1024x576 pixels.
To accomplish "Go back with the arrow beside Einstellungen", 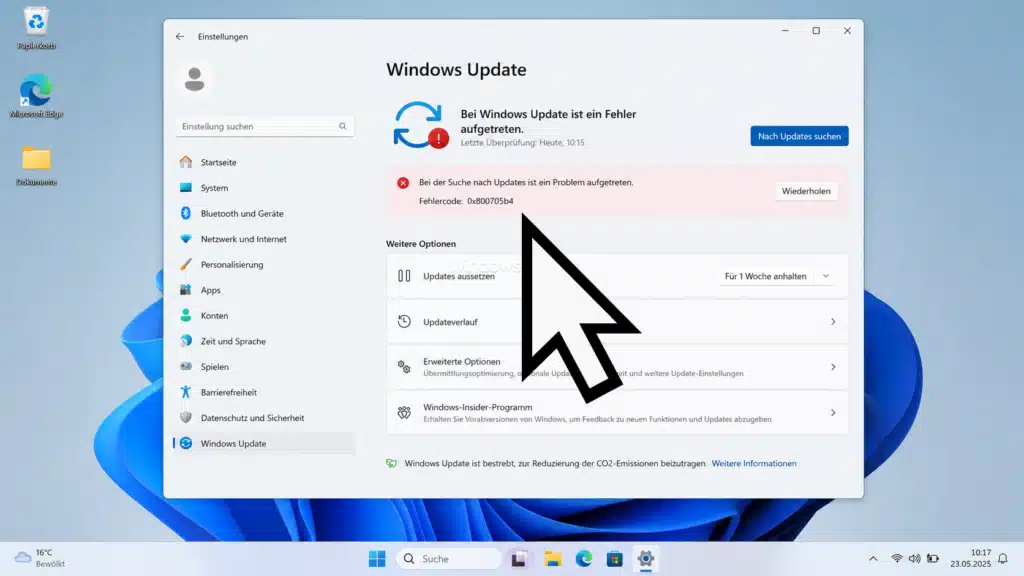I will coord(180,37).
